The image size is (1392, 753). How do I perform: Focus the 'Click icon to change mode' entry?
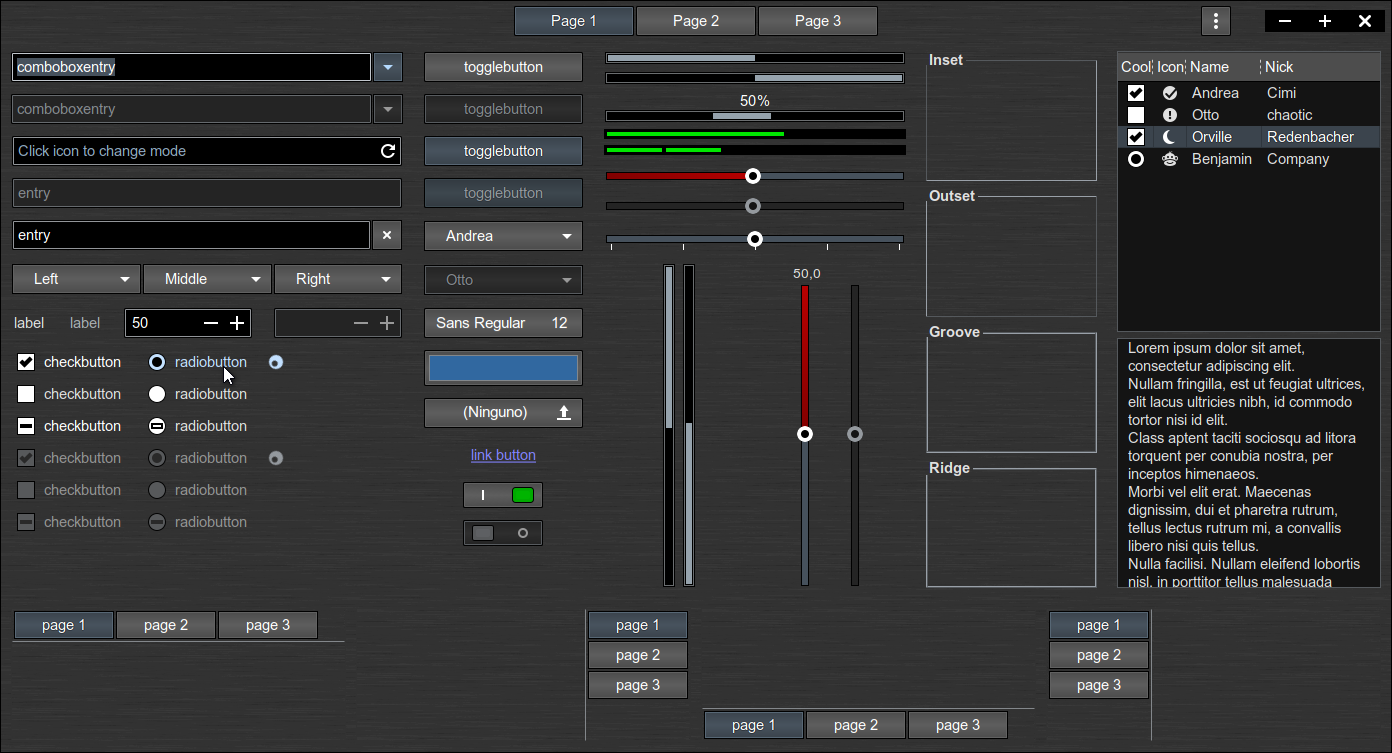click(x=207, y=151)
